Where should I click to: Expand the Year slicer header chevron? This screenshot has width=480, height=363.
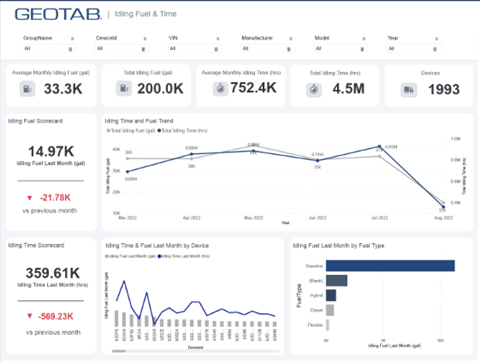(x=437, y=39)
